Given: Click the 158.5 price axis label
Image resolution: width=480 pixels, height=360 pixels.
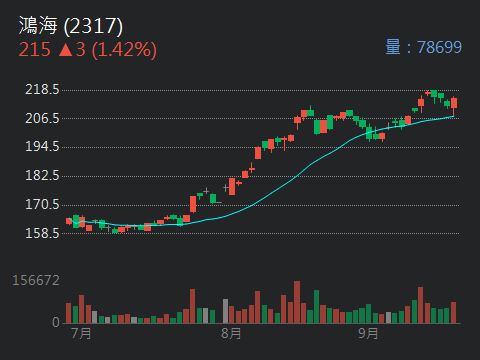Looking at the screenshot, I should (x=42, y=233).
